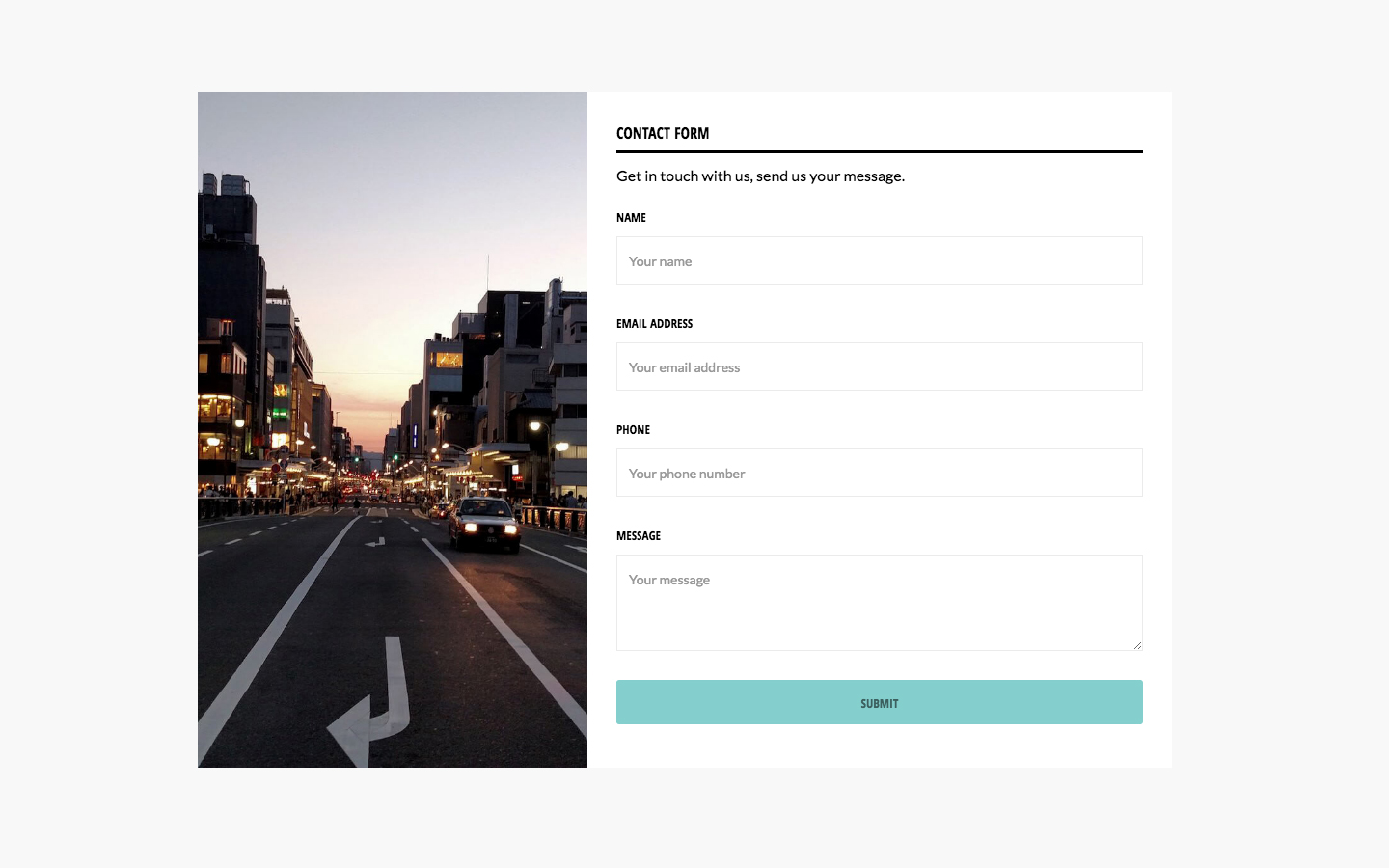Viewport: 1389px width, 868px height.
Task: Click the message textarea resize handle
Action: pos(1137,645)
